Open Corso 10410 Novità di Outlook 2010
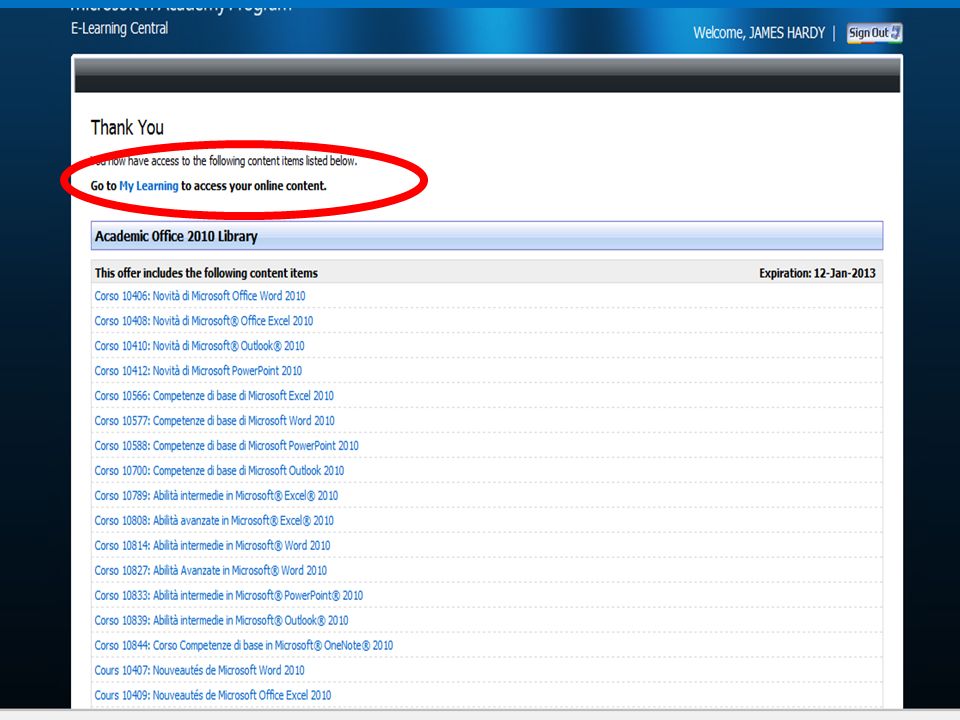This screenshot has width=960, height=720. [199, 346]
